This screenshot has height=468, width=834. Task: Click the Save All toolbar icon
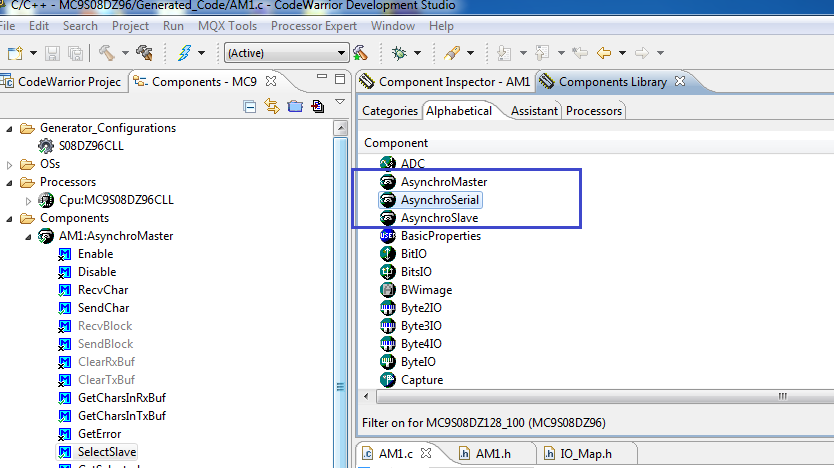click(76, 53)
